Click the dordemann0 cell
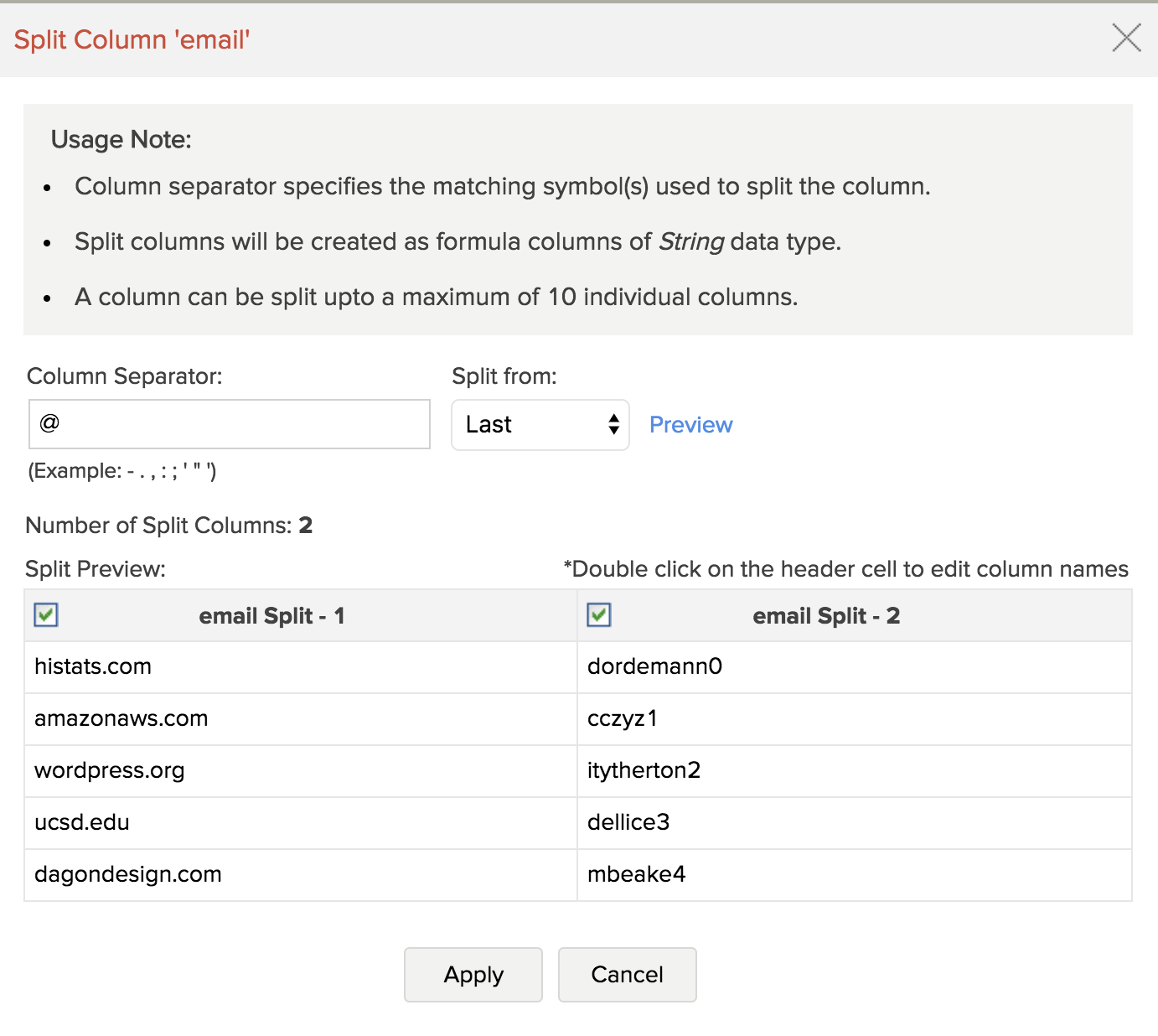1158x1036 pixels. coord(654,667)
